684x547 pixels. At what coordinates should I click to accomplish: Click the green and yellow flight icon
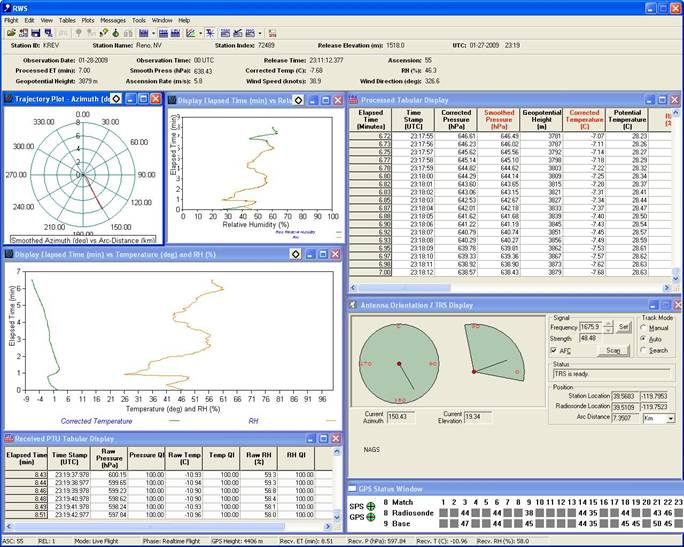(104, 33)
